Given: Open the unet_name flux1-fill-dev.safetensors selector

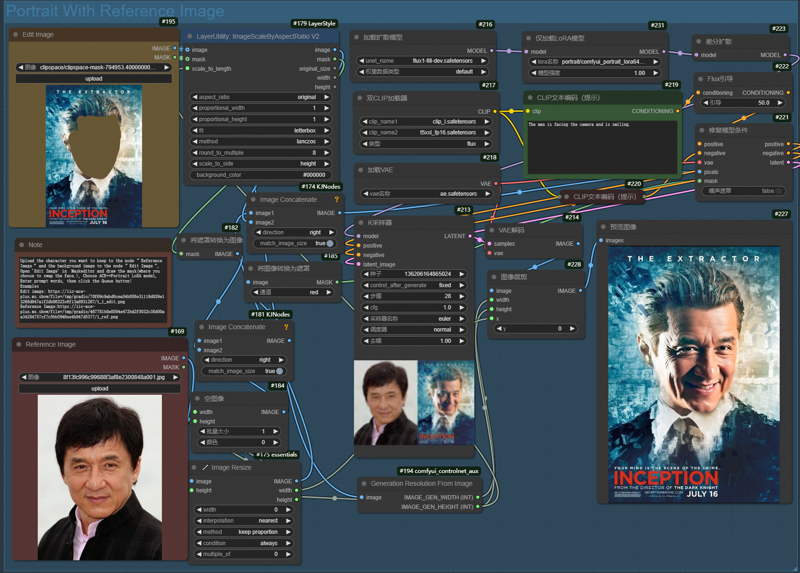Looking at the screenshot, I should pos(422,61).
